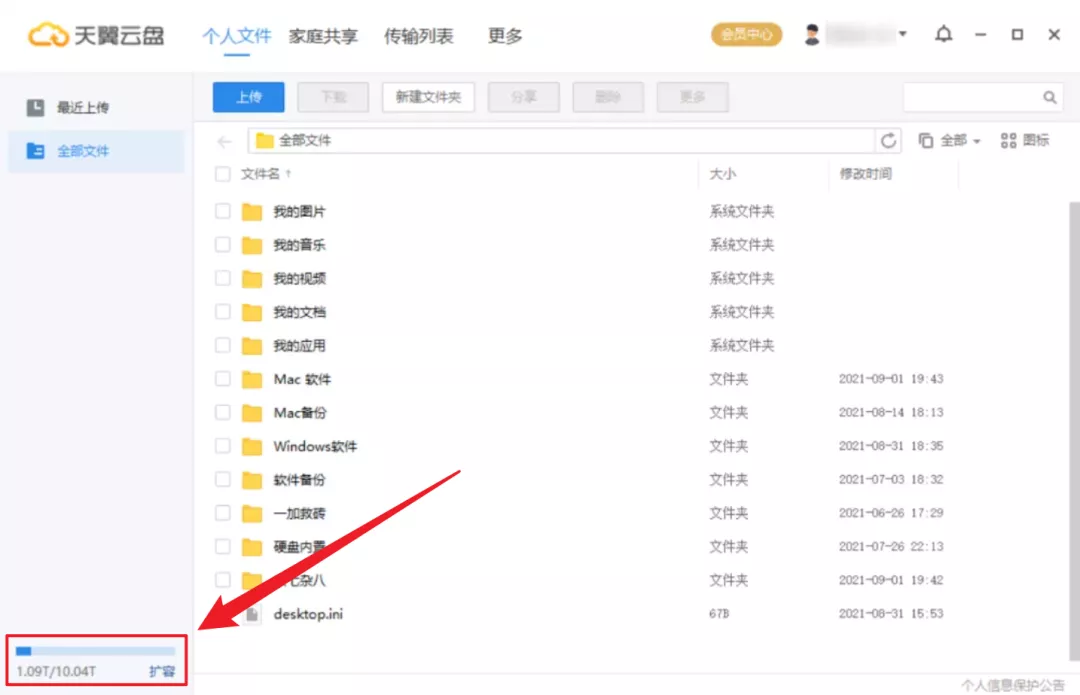The image size is (1080, 695).
Task: Open the 家庭共享 tab
Action: [x=322, y=35]
